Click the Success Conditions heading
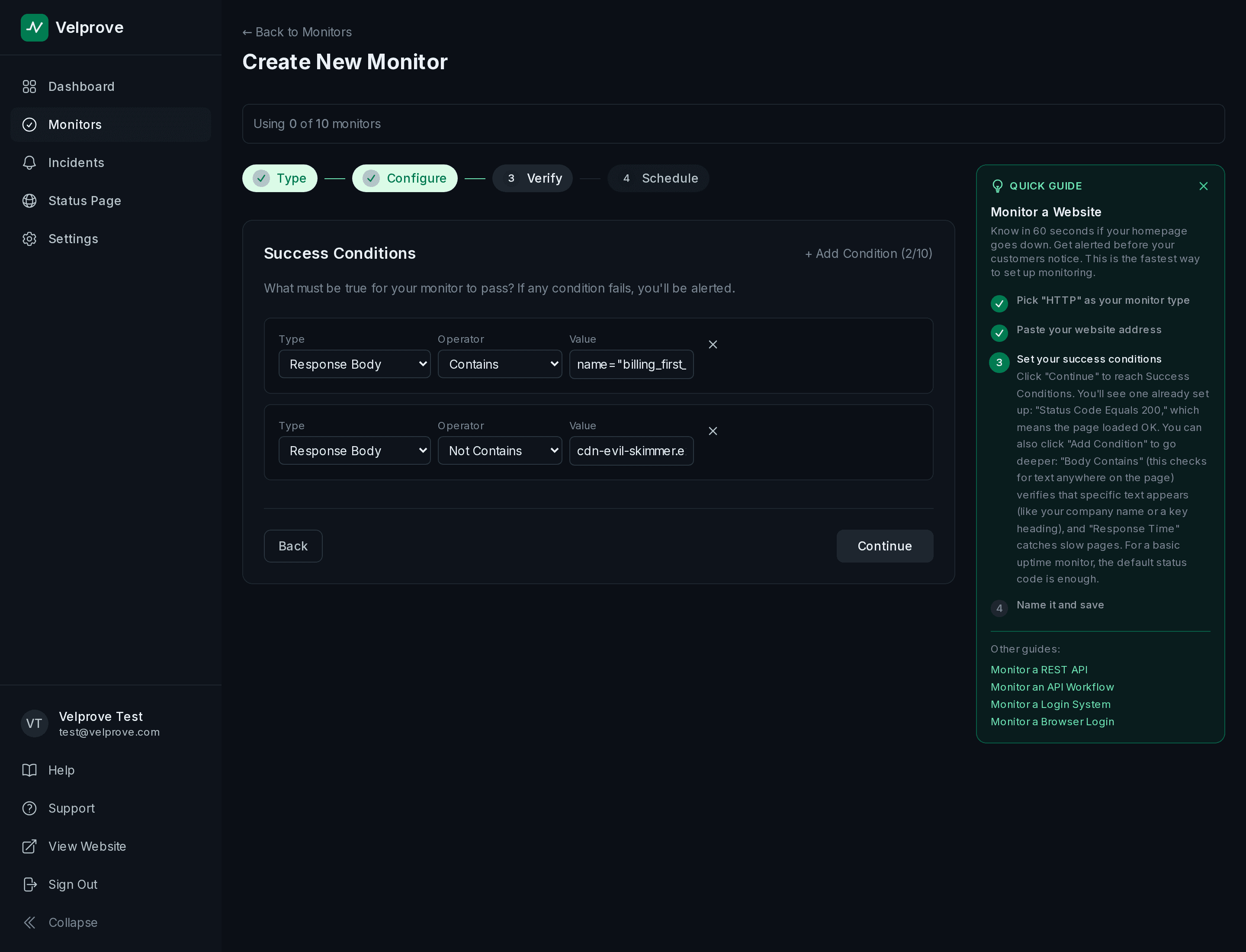Screen dimensions: 1246x952 (x=340, y=253)
